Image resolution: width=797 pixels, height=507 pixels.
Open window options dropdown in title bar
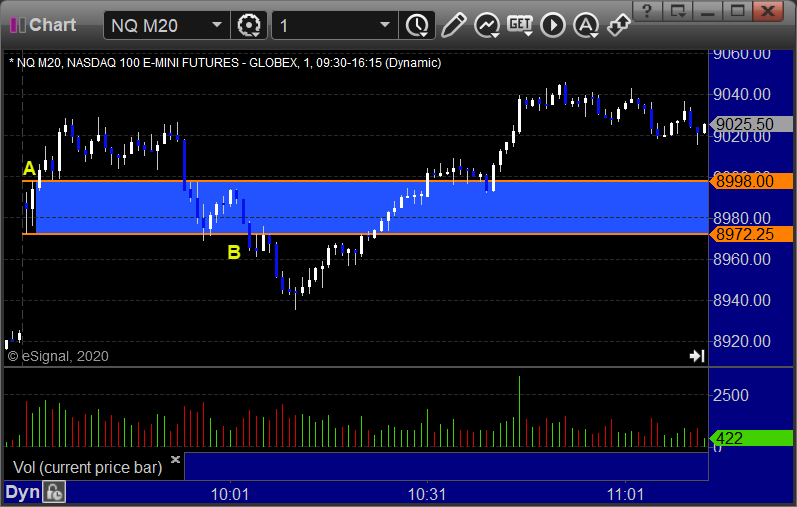(678, 11)
